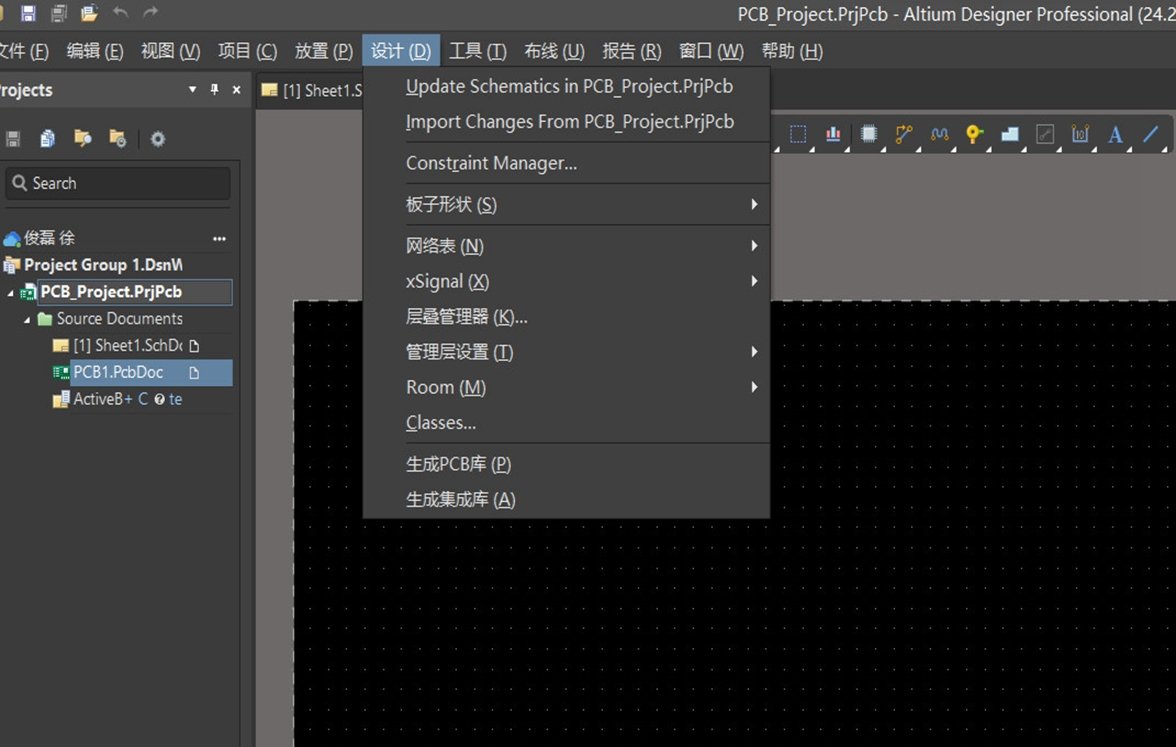Click the grey boxed line icon in the active bar
The width and height of the screenshot is (1176, 747).
click(x=1045, y=134)
